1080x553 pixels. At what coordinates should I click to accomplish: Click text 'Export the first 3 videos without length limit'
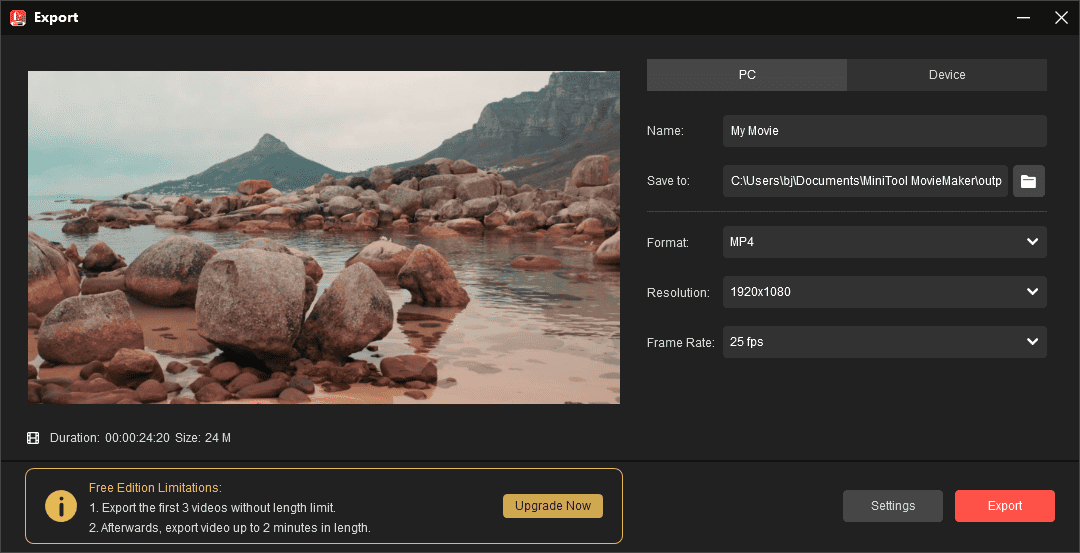pos(218,508)
